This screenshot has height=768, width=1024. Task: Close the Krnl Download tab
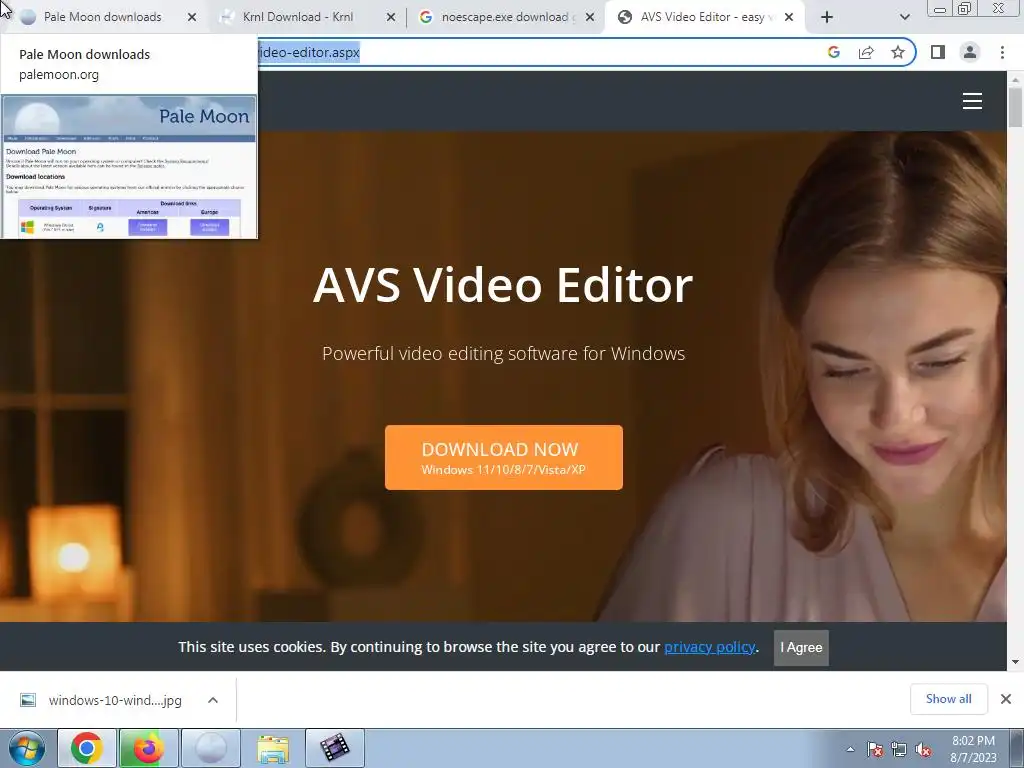(x=391, y=18)
